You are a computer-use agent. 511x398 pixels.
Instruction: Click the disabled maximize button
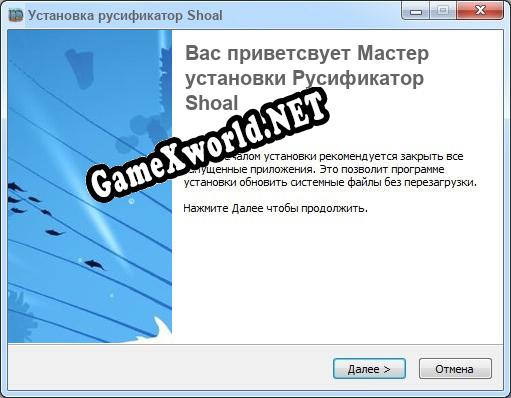click(443, 11)
